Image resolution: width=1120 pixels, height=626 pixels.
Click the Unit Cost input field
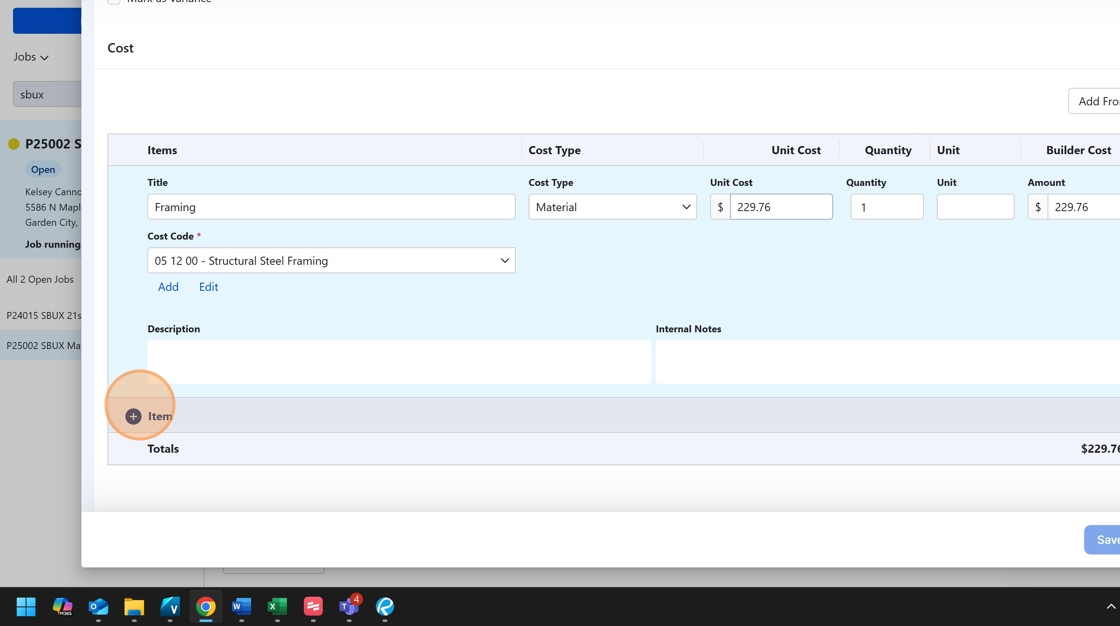(x=780, y=207)
